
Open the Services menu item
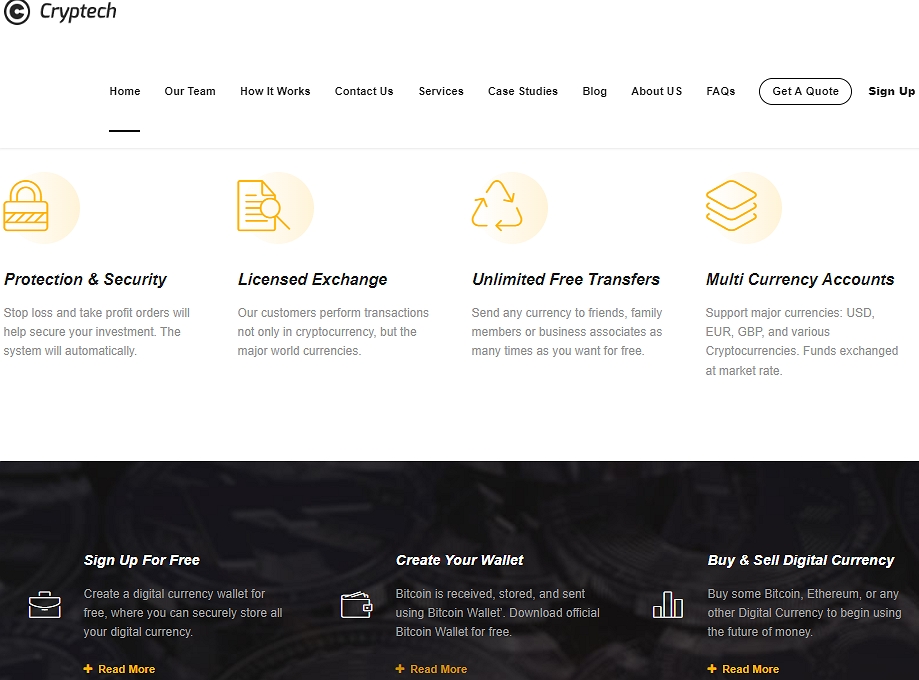(441, 91)
